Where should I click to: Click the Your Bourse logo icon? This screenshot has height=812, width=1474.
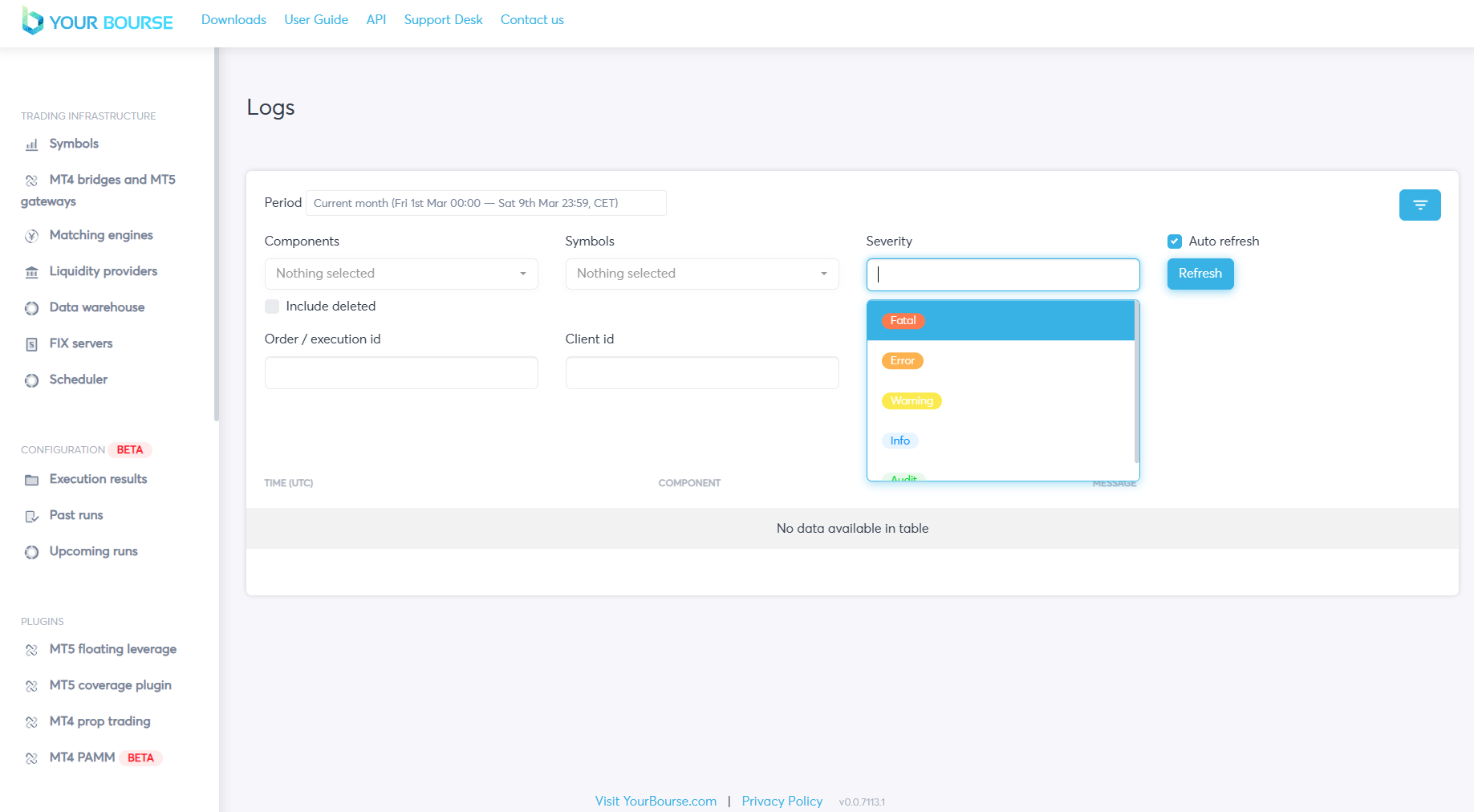coord(32,21)
